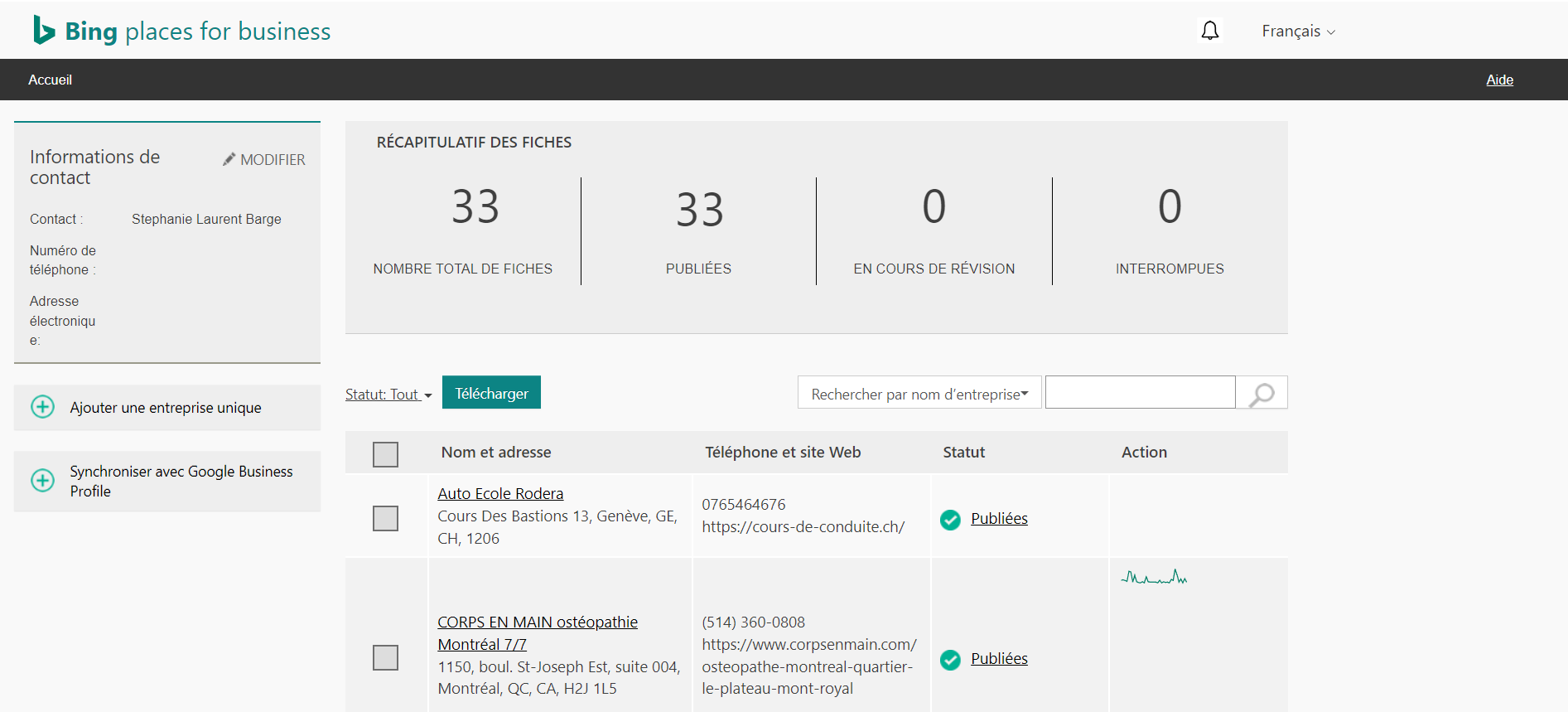This screenshot has height=712, width=1568.
Task: Open the sparkline chart in the Action column
Action: pyautogui.click(x=1154, y=577)
